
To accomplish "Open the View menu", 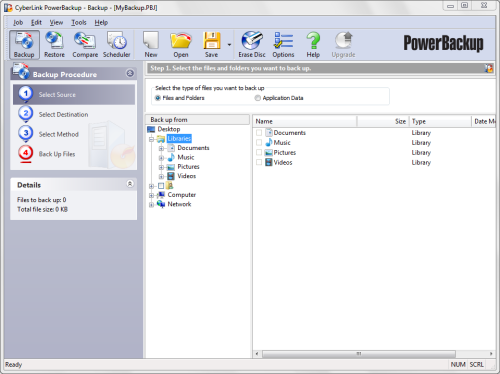I will [56, 22].
